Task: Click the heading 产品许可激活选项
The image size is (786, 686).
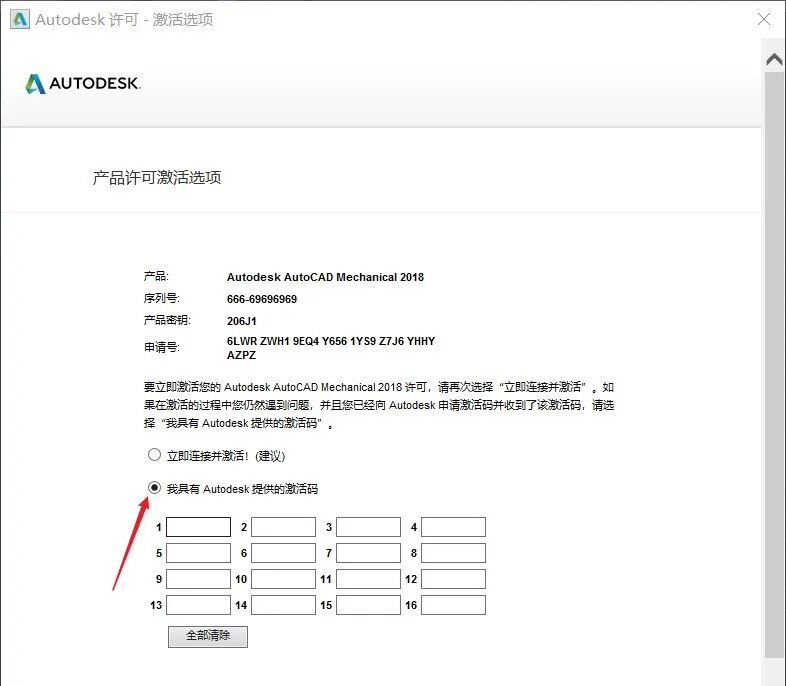Action: pos(157,177)
